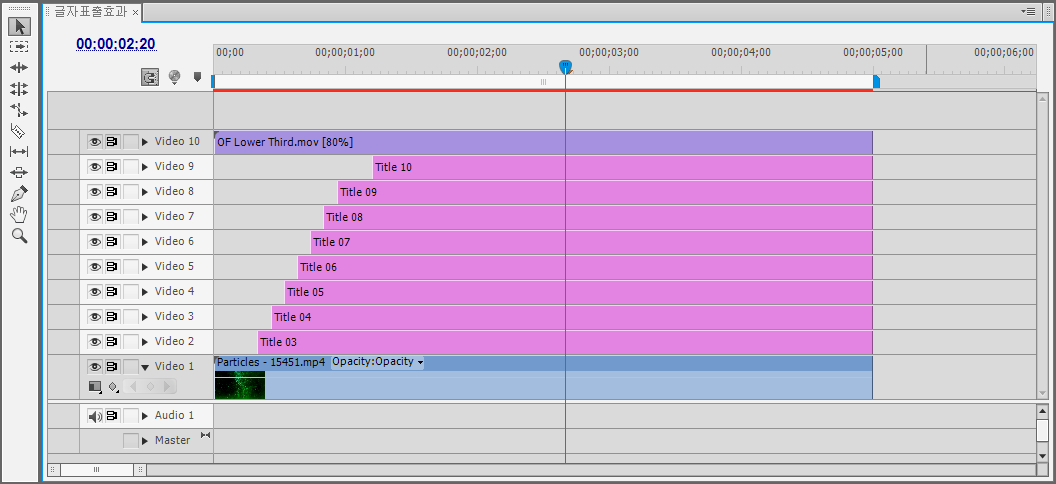Click the Video 1 go to next keyframe arrow
This screenshot has height=484, width=1056.
click(168, 386)
